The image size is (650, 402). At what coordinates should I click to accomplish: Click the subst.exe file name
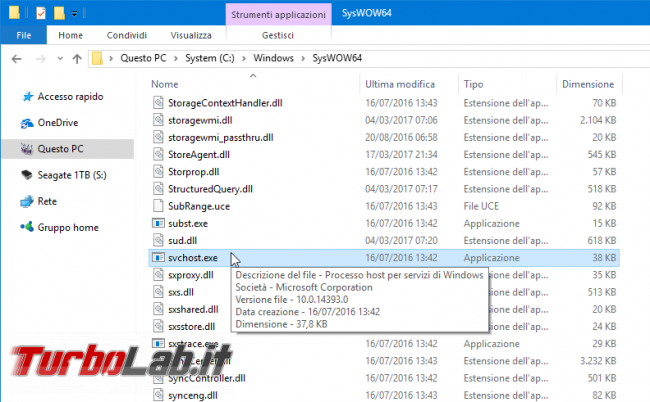tap(188, 223)
